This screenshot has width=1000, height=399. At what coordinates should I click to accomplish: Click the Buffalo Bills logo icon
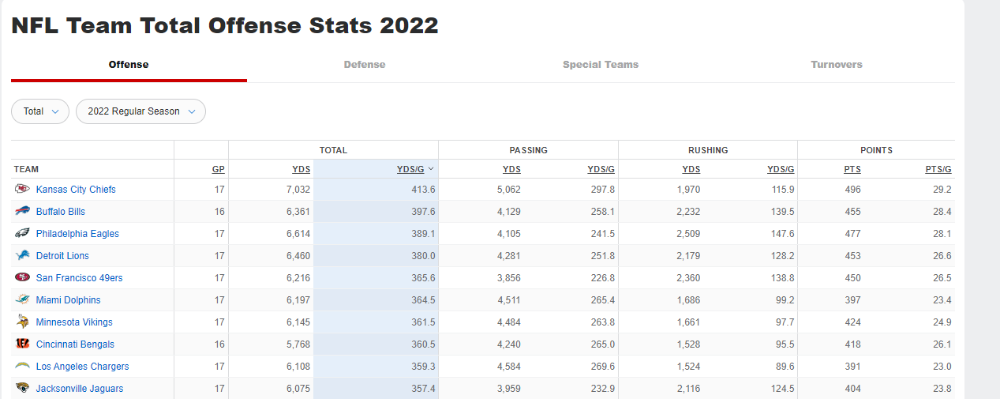[x=22, y=211]
